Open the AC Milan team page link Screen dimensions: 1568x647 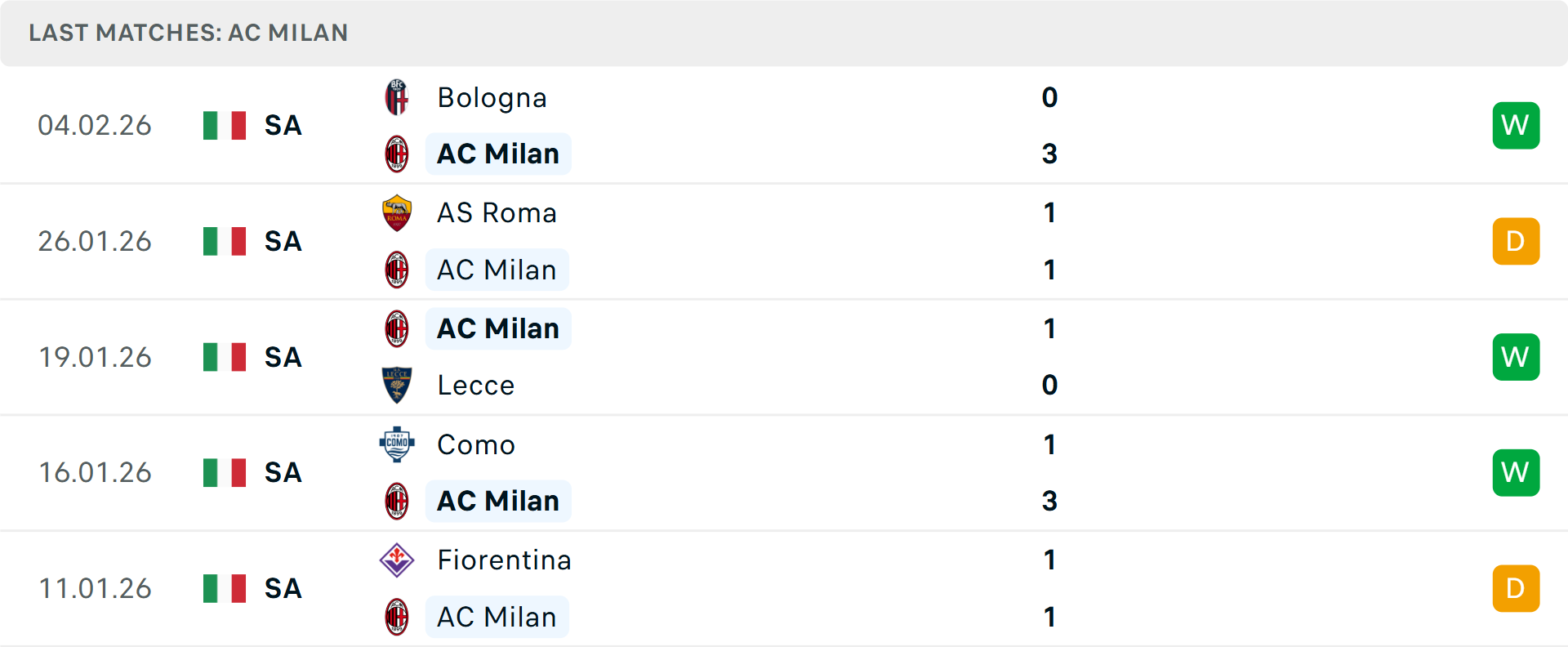tap(498, 153)
